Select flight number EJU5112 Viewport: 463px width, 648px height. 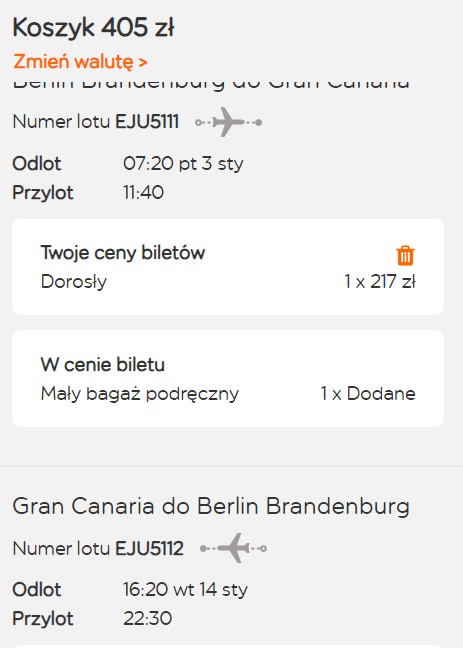click(149, 548)
